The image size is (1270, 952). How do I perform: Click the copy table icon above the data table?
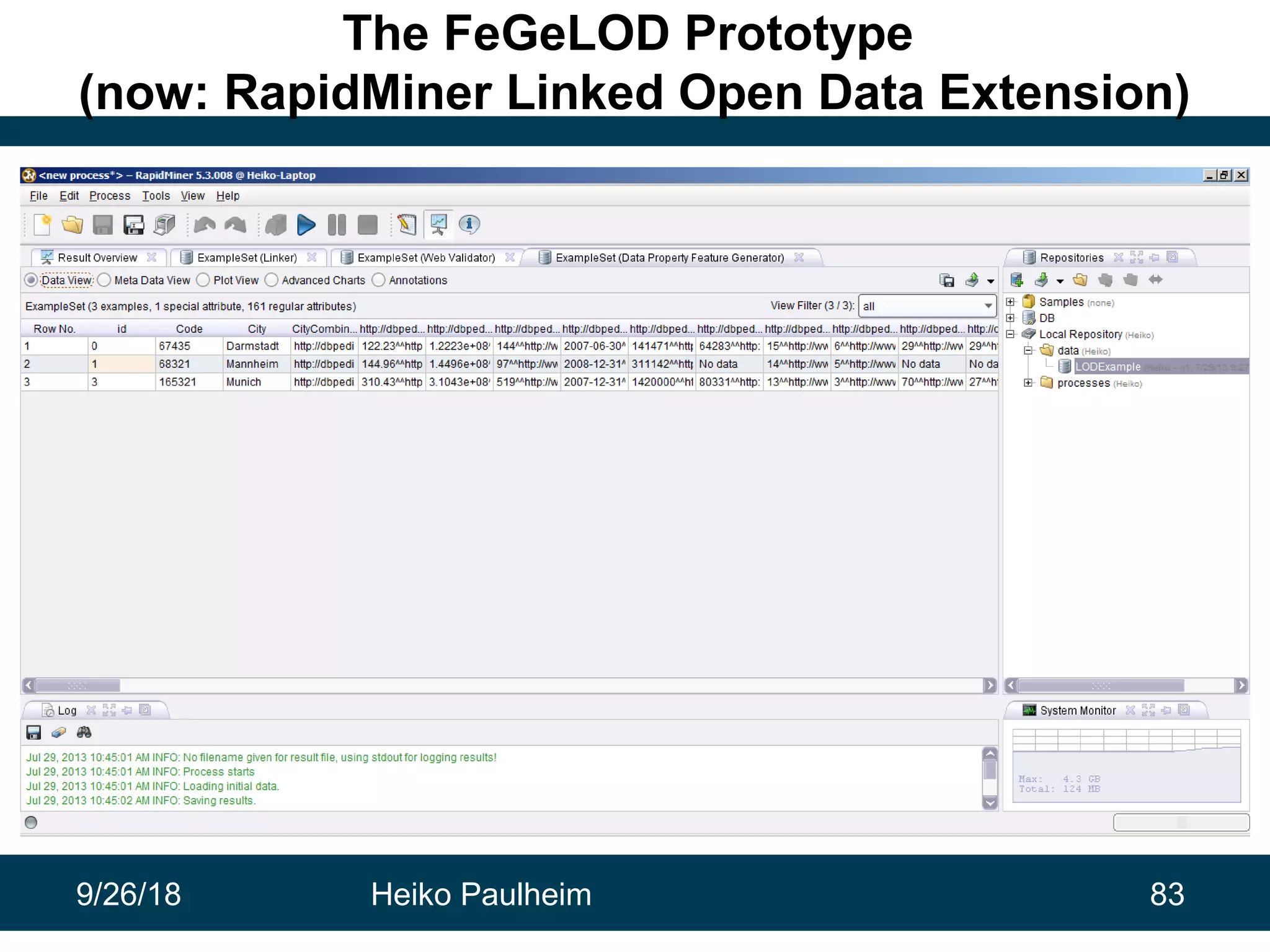pos(947,281)
